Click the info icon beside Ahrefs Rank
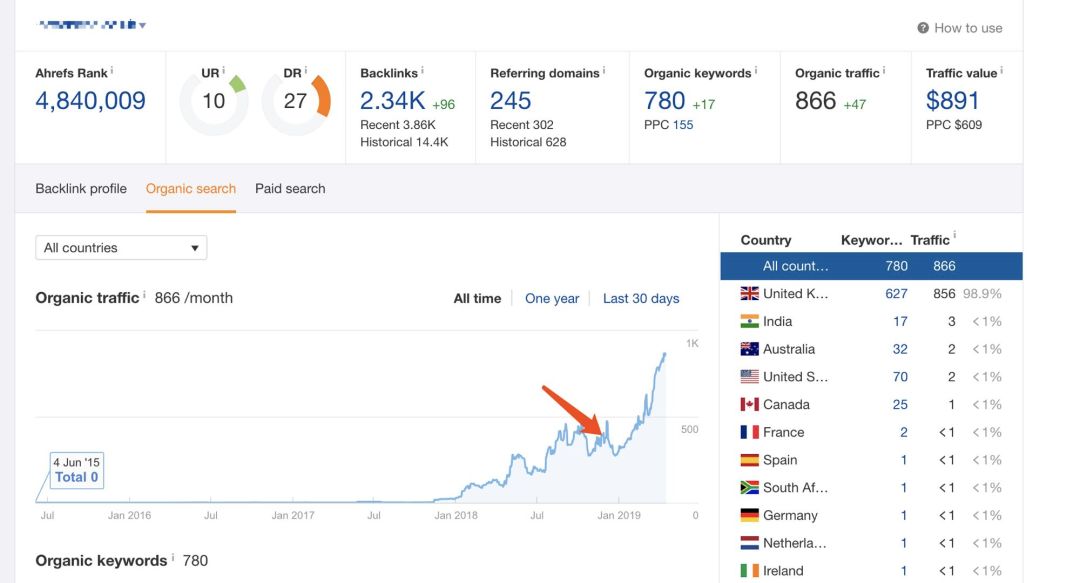1080x583 pixels. coord(112,70)
